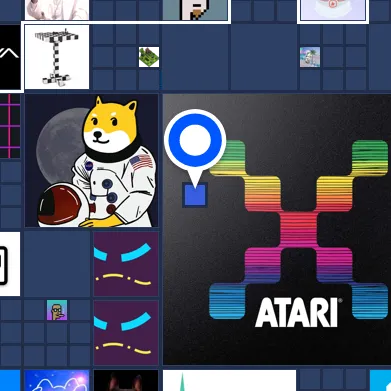Select the blue cloud artwork tile at bottom

tap(57, 380)
